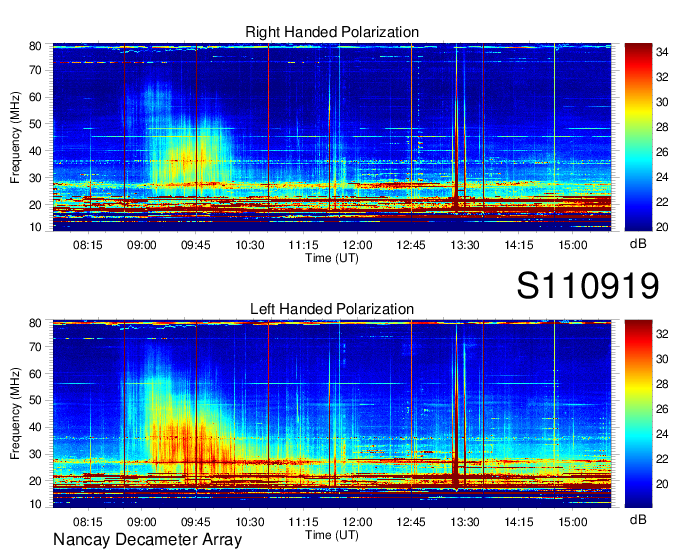Click the 60 MHz tick on Left Handed plot
This screenshot has width=680, height=552.
point(36,374)
